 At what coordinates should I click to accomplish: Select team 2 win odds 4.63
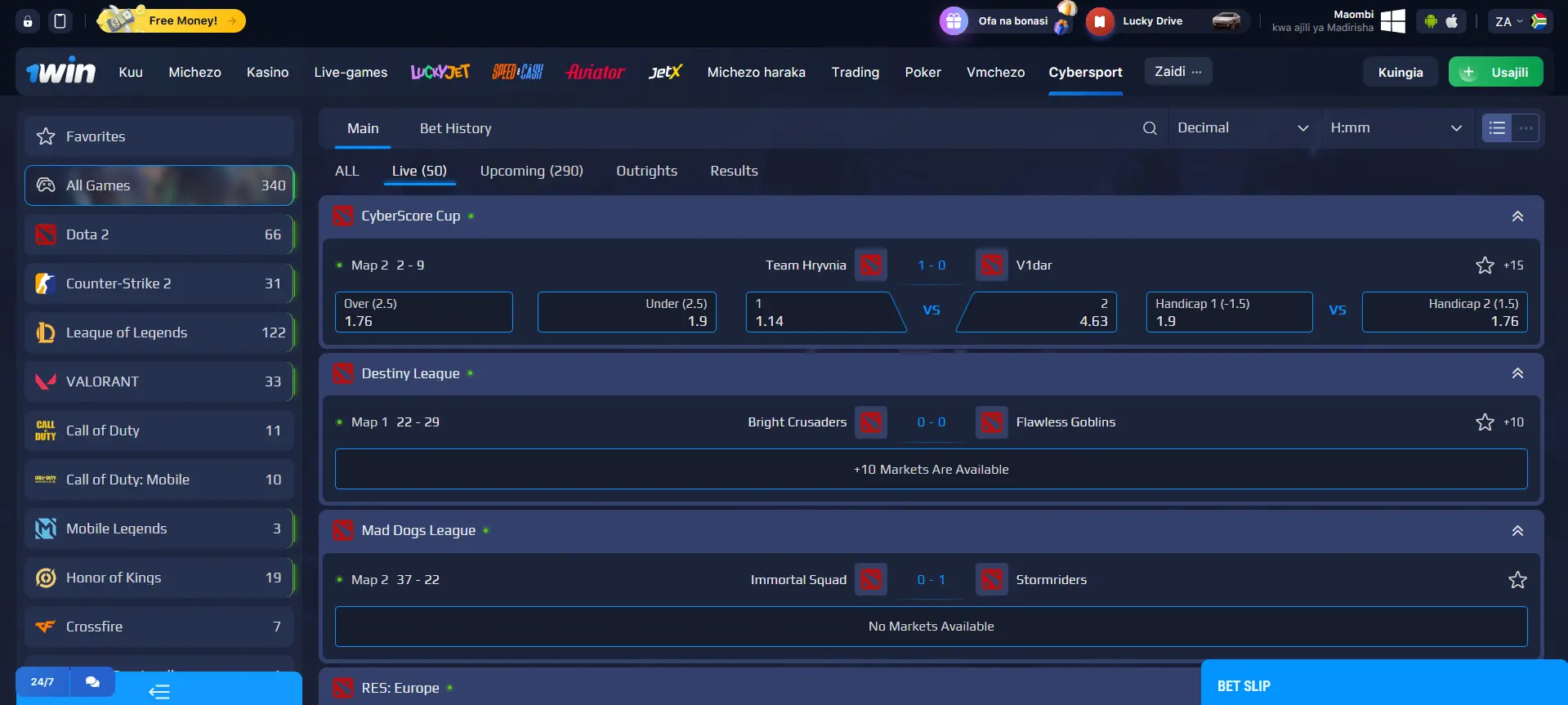click(1037, 312)
